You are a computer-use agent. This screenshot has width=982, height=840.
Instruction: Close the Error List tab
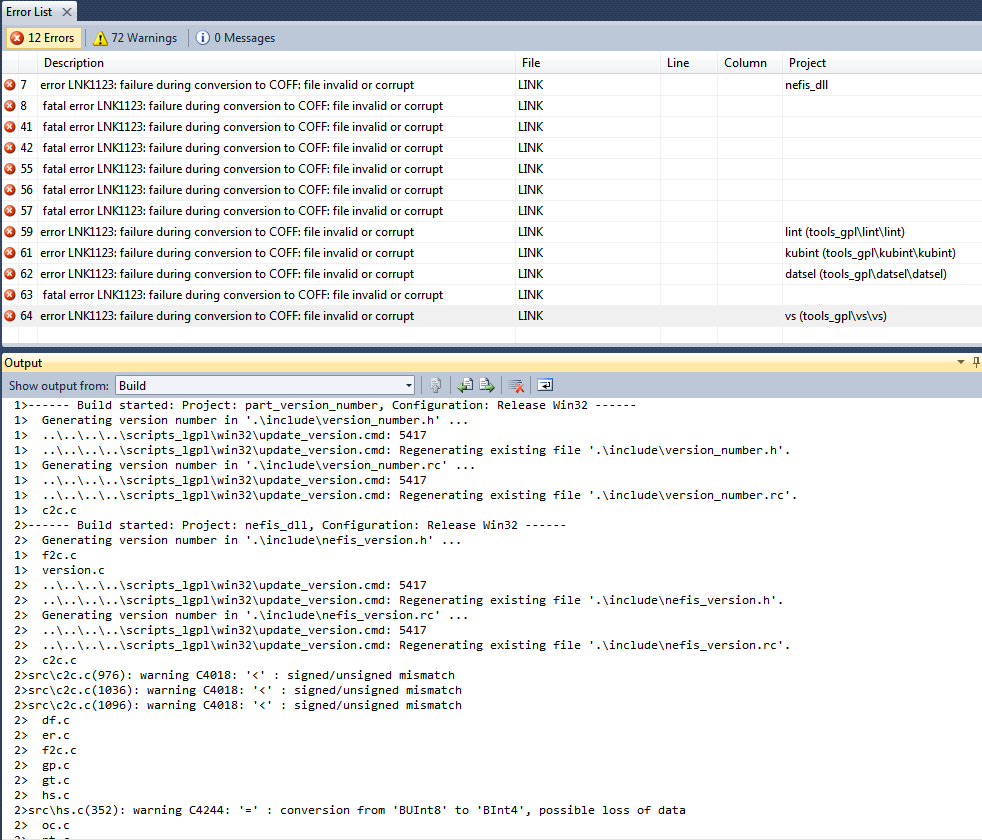67,11
